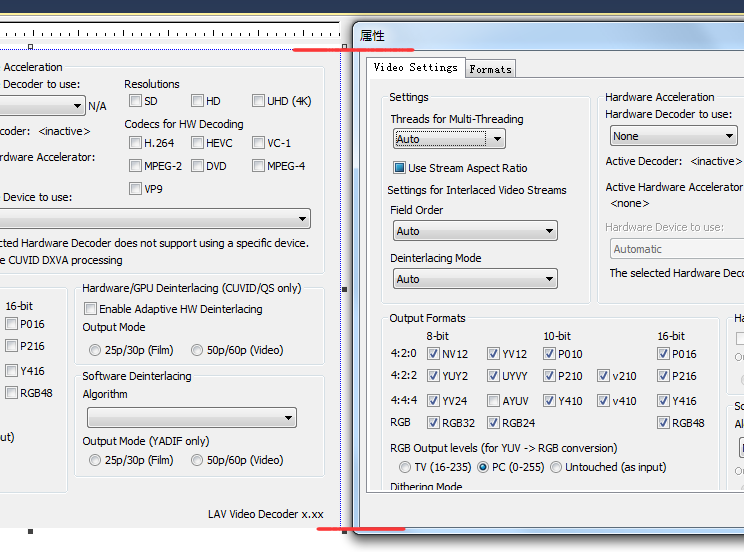Open the Field Order dropdown
Viewport: 744px width, 552px height.
pos(475,231)
